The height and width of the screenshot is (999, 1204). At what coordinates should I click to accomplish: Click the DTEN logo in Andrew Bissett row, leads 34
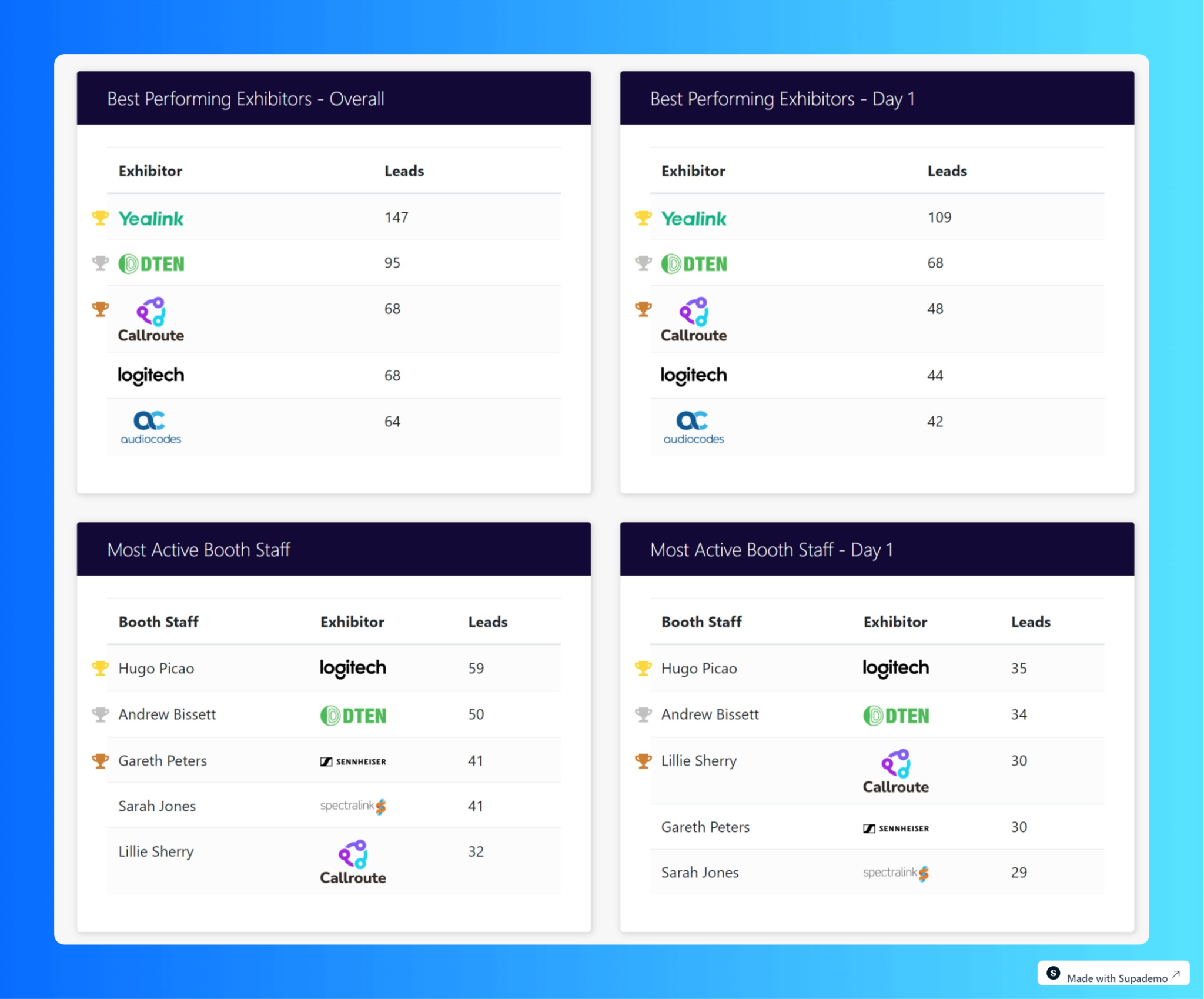coord(895,716)
